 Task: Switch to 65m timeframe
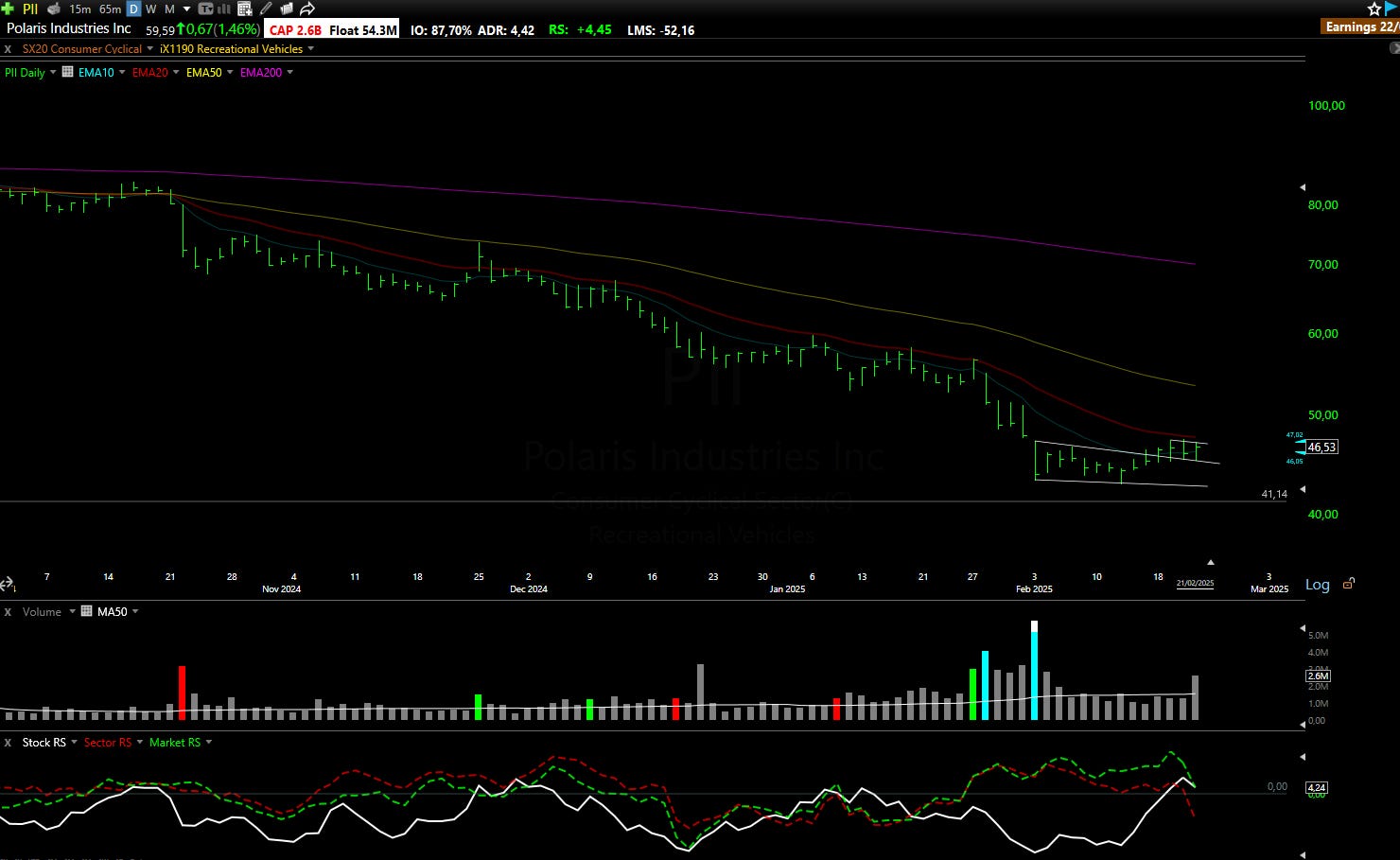pyautogui.click(x=111, y=9)
